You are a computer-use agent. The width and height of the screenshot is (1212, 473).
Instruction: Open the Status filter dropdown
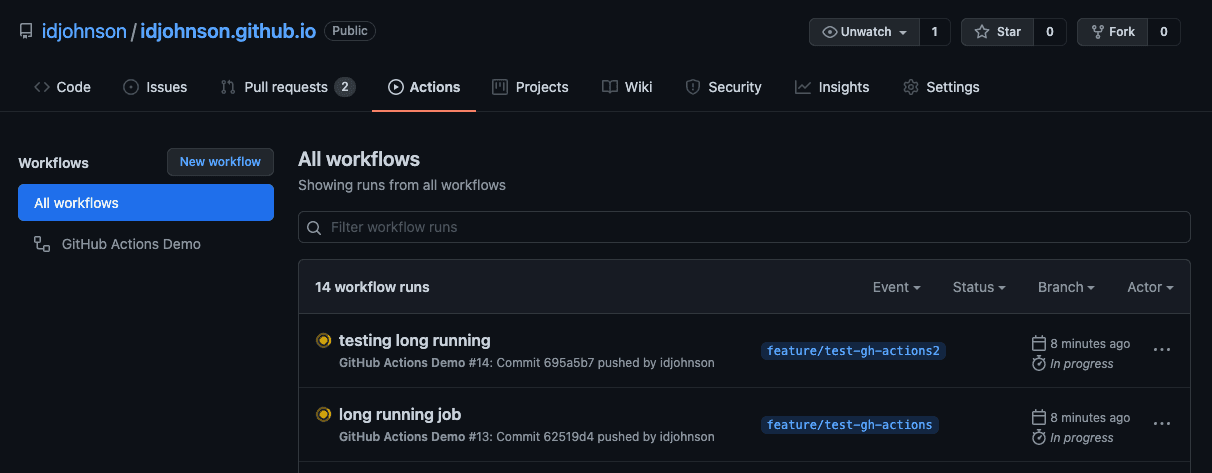click(x=979, y=287)
